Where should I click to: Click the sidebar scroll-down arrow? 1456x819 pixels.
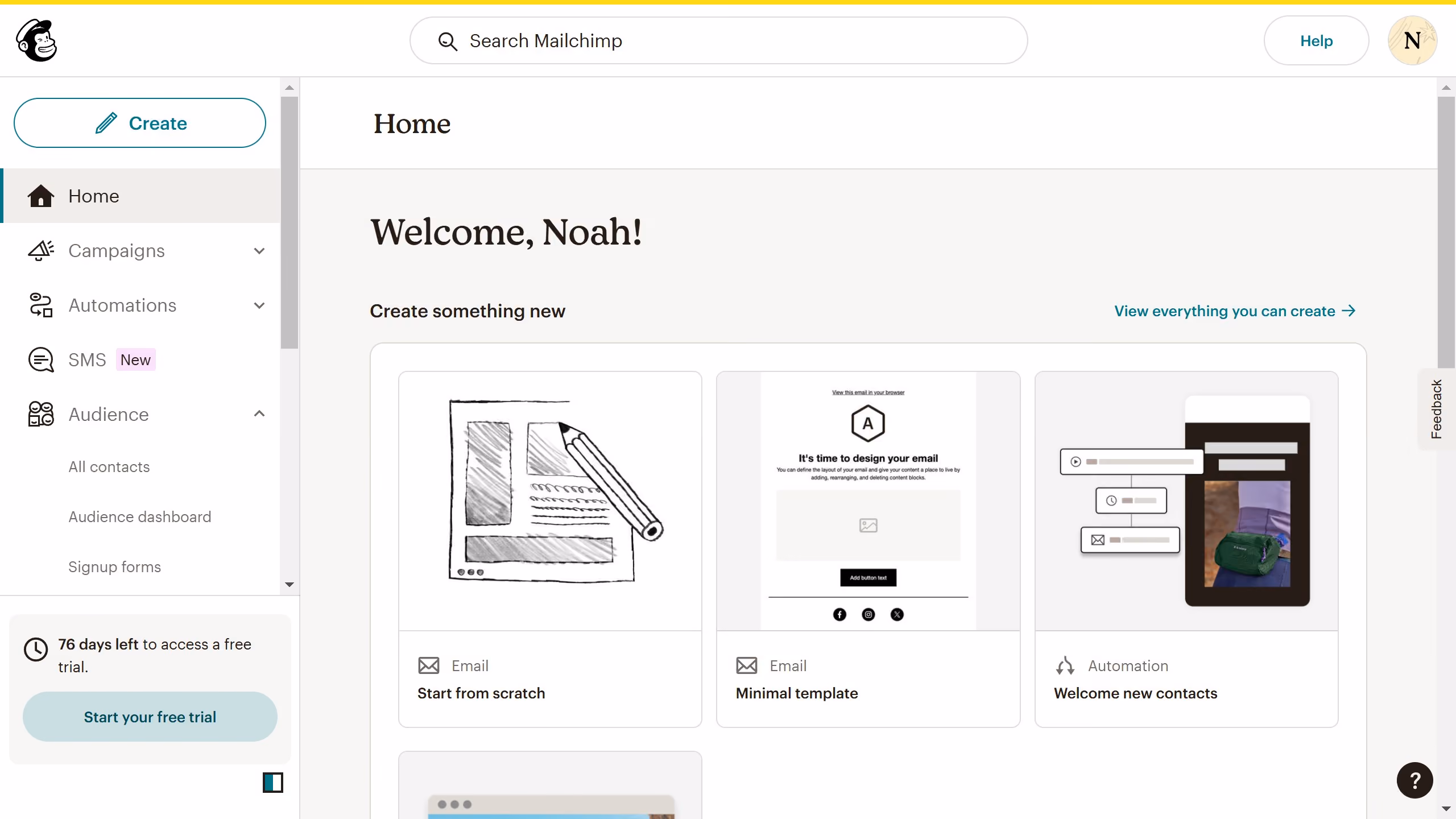[289, 585]
